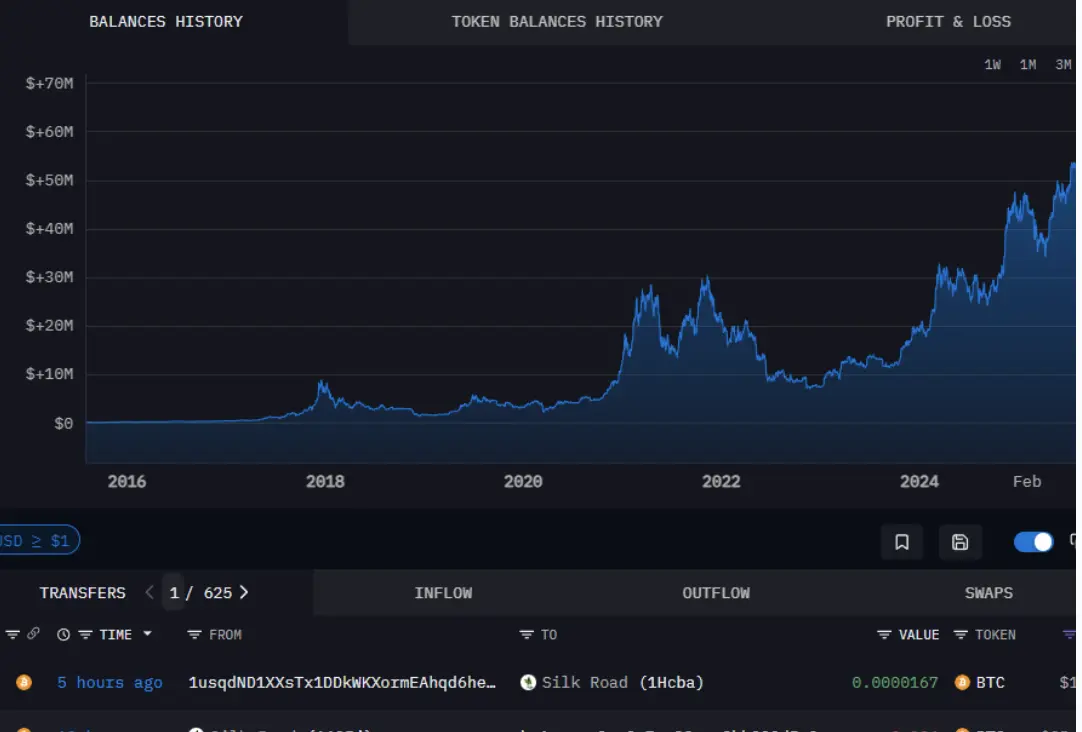Click the bookmark icon button

[901, 542]
